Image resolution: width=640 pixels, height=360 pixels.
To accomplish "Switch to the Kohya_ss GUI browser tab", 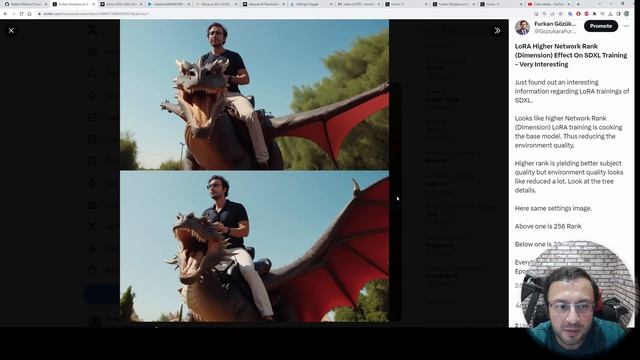I will coord(216,4).
